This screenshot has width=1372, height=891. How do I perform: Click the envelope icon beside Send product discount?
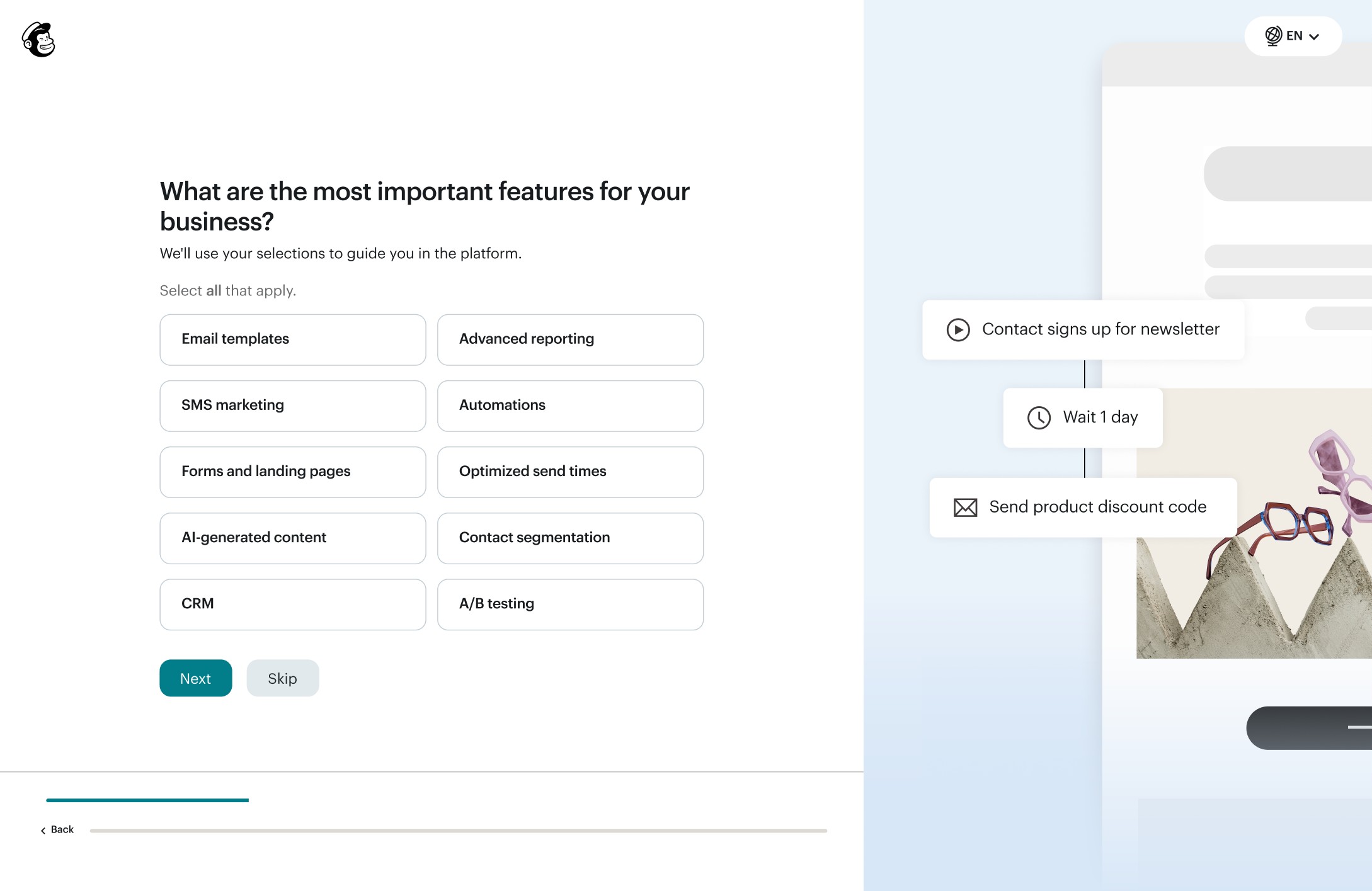pos(965,508)
